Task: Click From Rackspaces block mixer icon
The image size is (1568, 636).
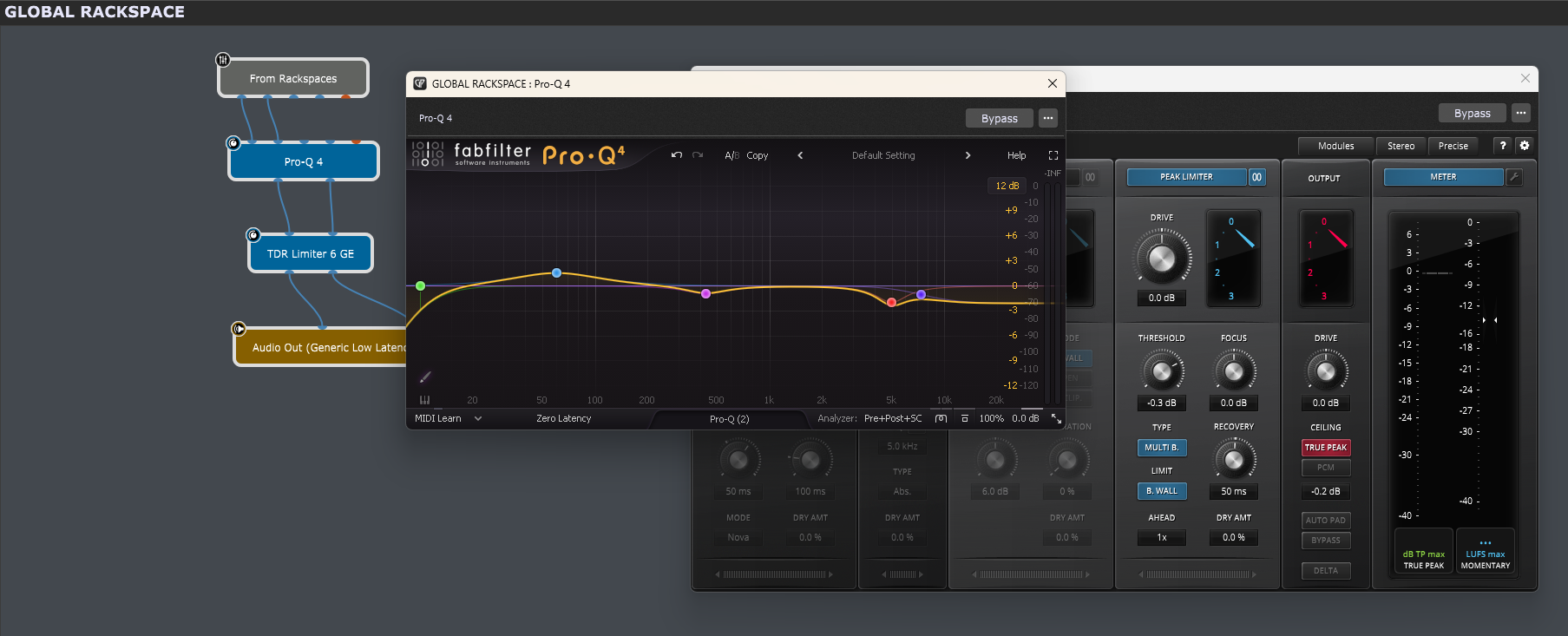Action: tap(223, 60)
